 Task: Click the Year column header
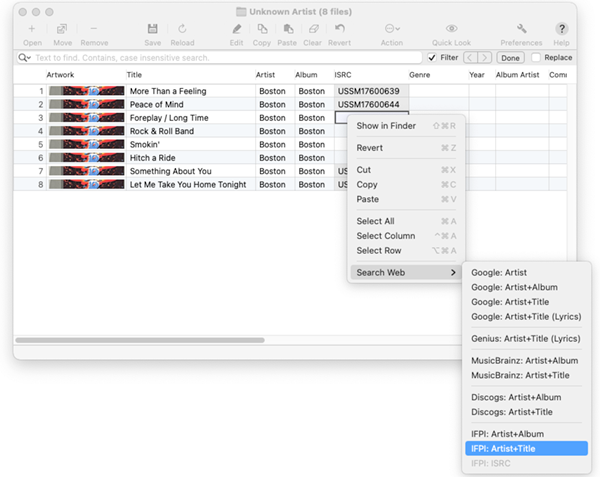pos(481,75)
